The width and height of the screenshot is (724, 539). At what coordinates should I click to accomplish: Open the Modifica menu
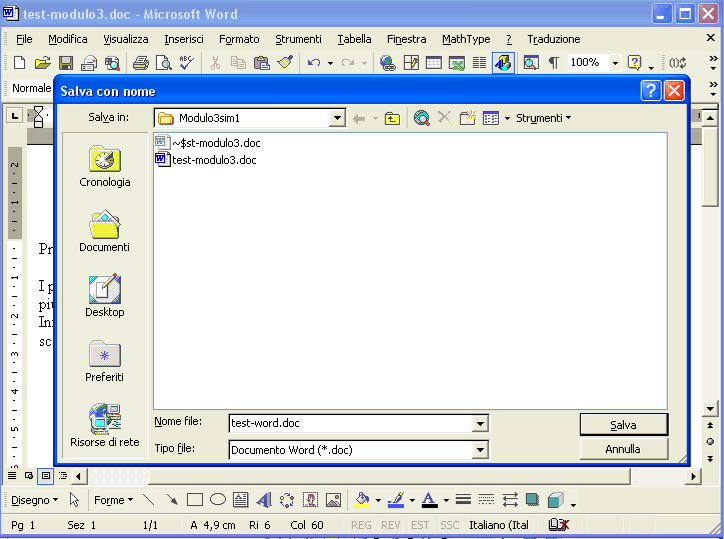point(68,39)
